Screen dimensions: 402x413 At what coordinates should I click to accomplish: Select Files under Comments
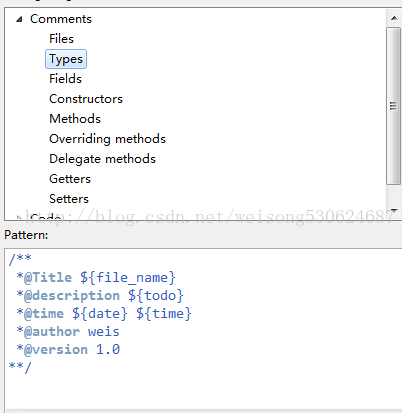[61, 39]
